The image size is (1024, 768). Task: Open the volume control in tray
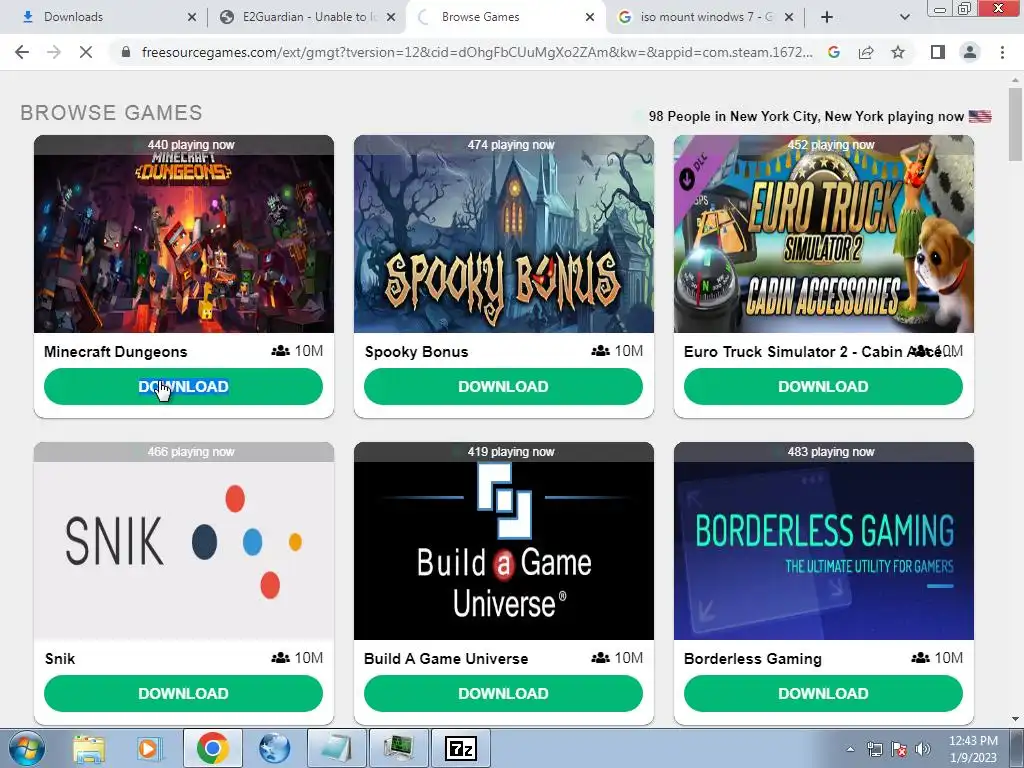point(923,750)
